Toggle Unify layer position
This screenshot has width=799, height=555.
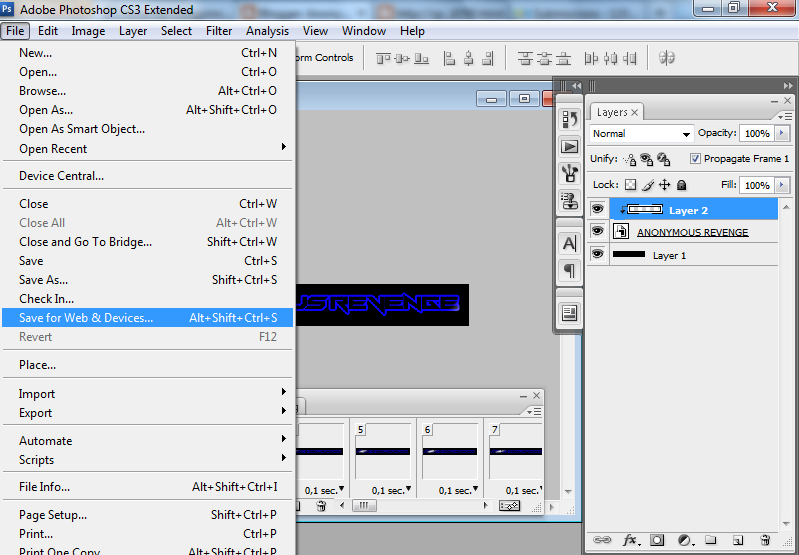630,160
